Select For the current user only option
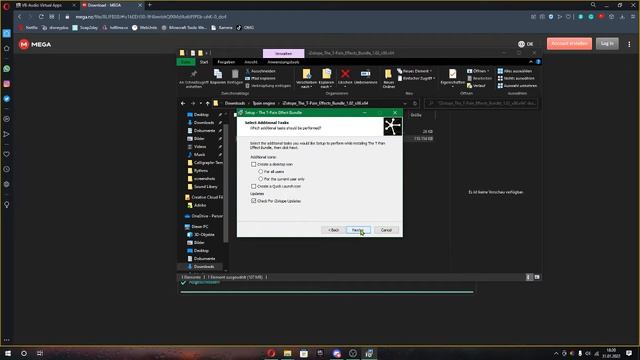 (260, 179)
